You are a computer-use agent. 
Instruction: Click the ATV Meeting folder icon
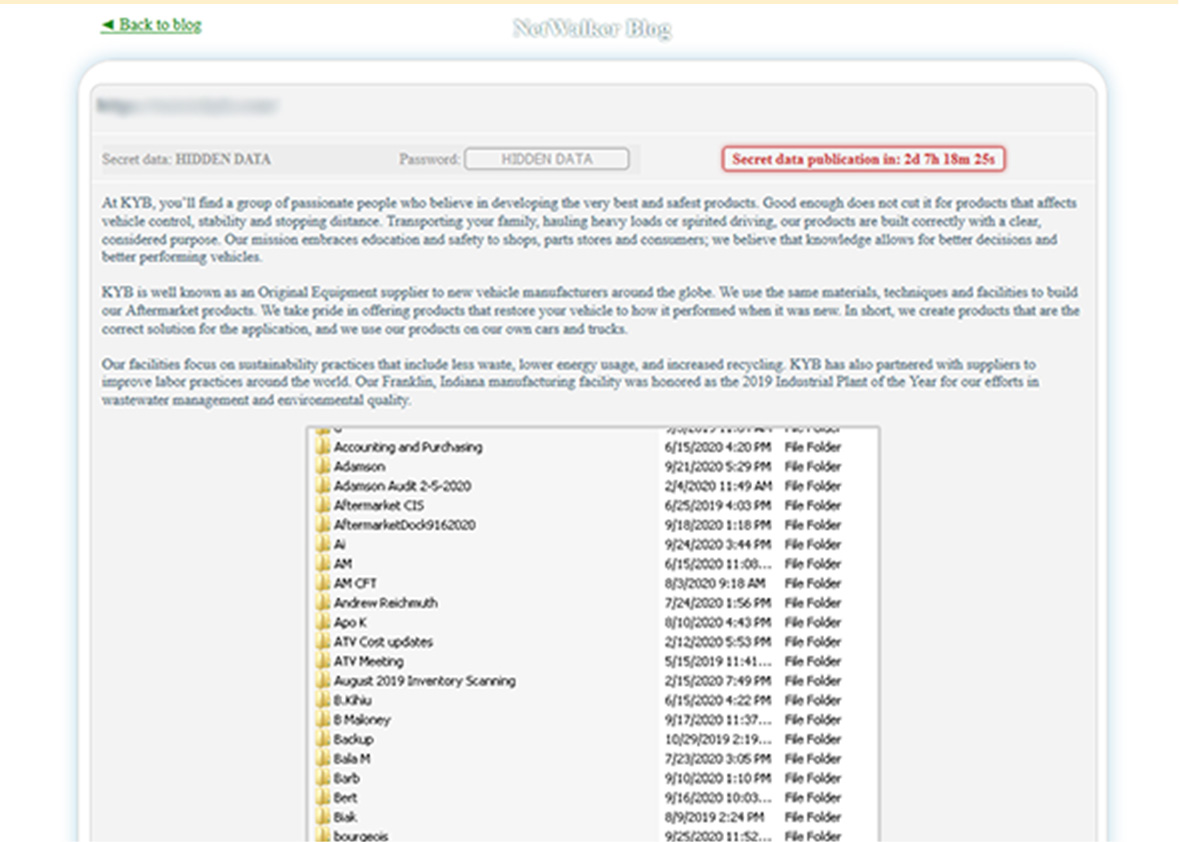(x=323, y=662)
